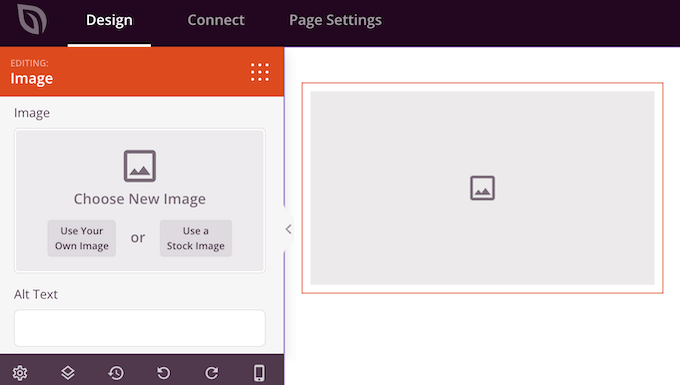Click the "Choose New Image" text
This screenshot has height=385, width=680.
[140, 199]
